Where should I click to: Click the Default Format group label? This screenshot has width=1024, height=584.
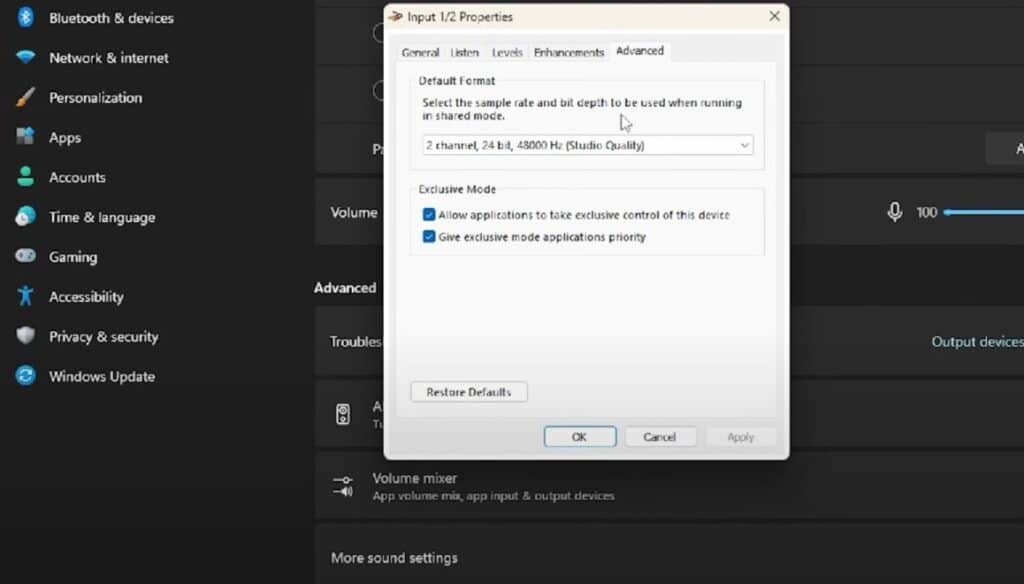point(456,80)
